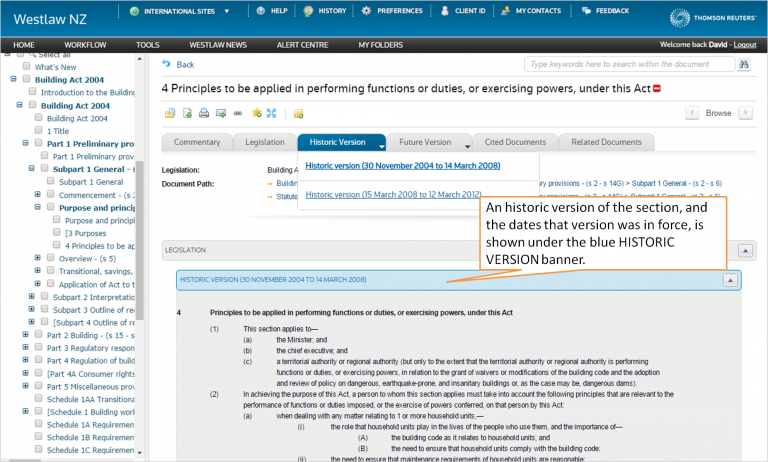Image resolution: width=768 pixels, height=462 pixels.
Task: Browse to previous section arrow
Action: click(x=692, y=113)
